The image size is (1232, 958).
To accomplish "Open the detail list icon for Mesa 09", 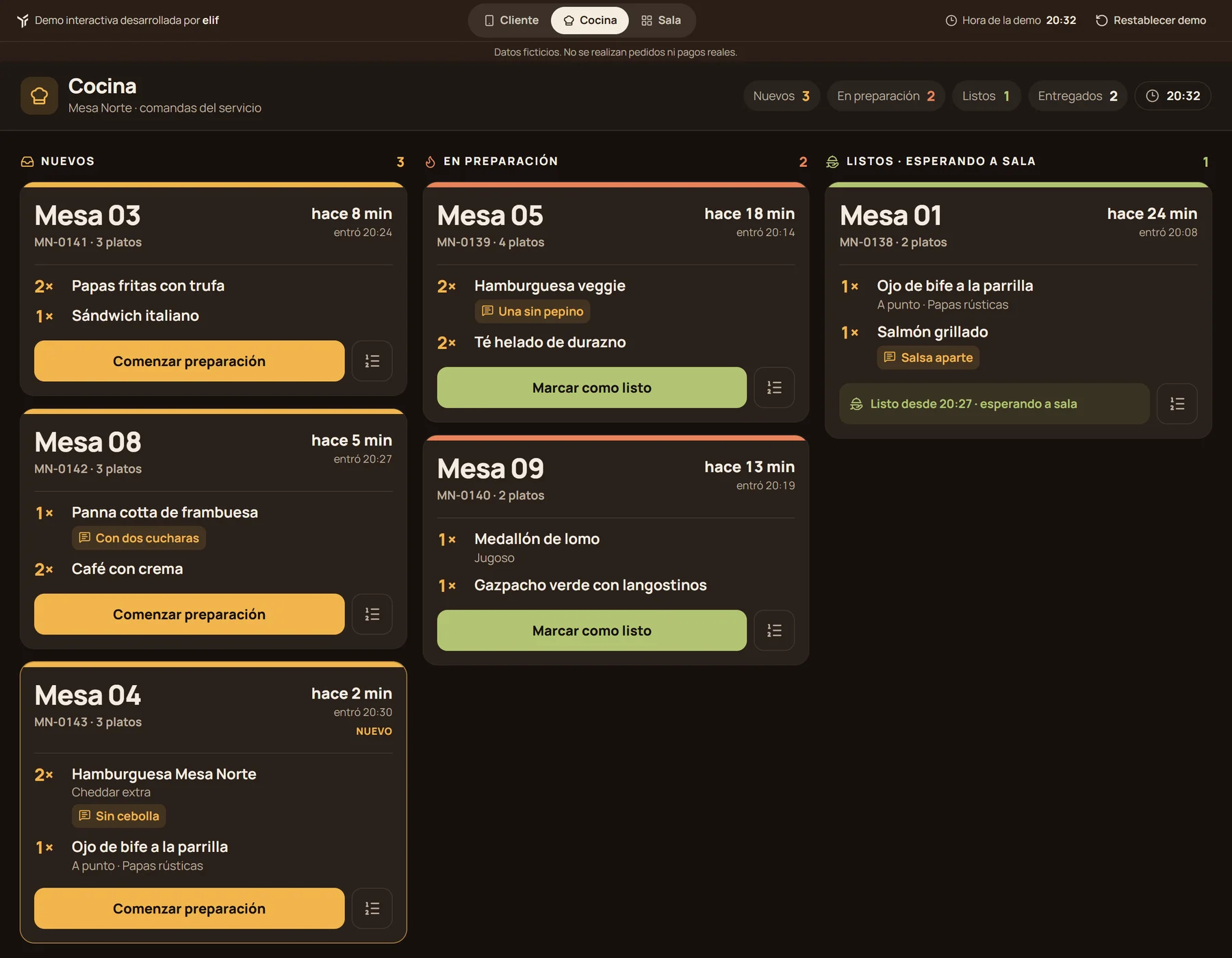I will tap(774, 630).
